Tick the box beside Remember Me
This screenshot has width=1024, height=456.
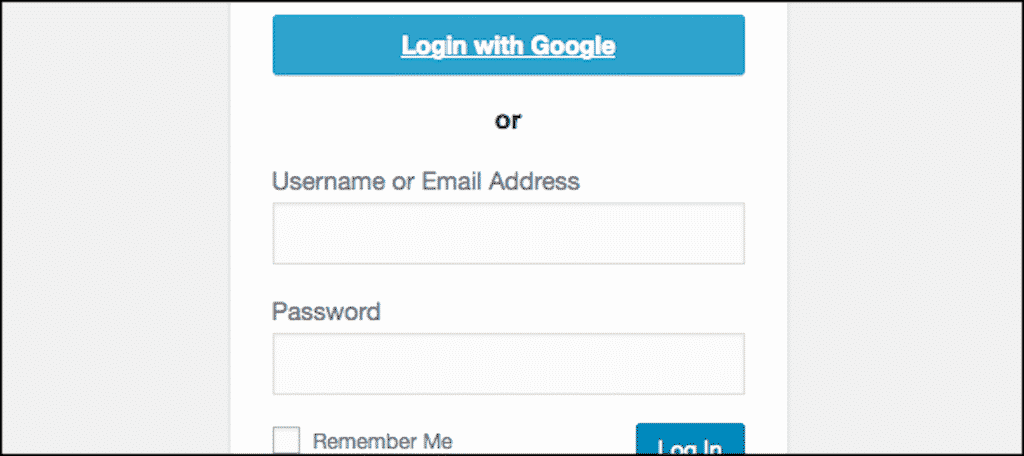[x=287, y=440]
